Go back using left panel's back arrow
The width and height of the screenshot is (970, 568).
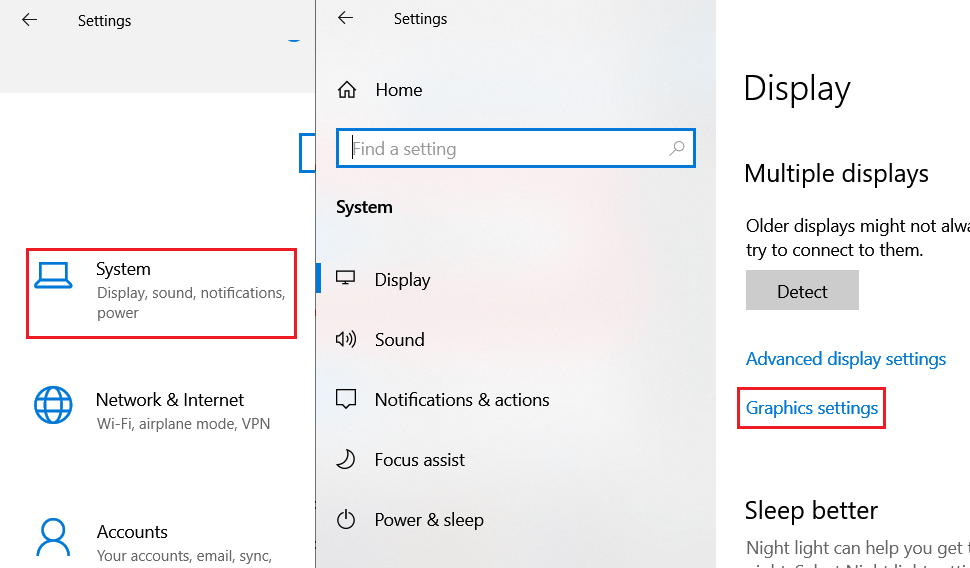(29, 19)
